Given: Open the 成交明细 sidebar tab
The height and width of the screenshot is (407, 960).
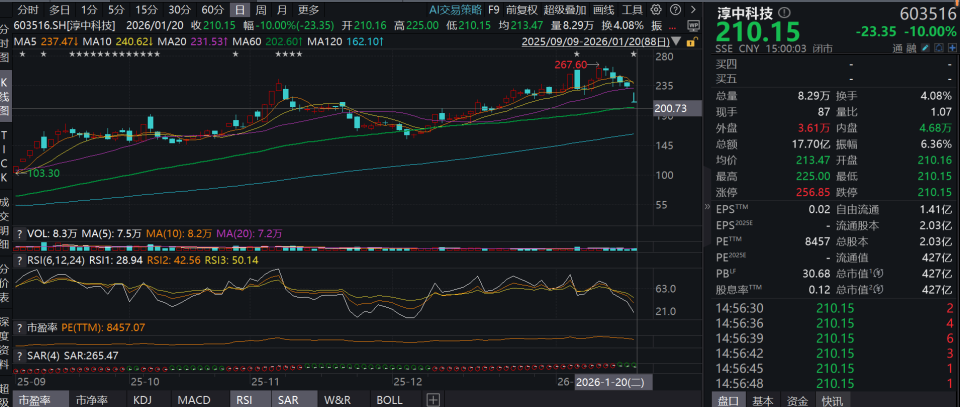Looking at the screenshot, I should point(4,223).
